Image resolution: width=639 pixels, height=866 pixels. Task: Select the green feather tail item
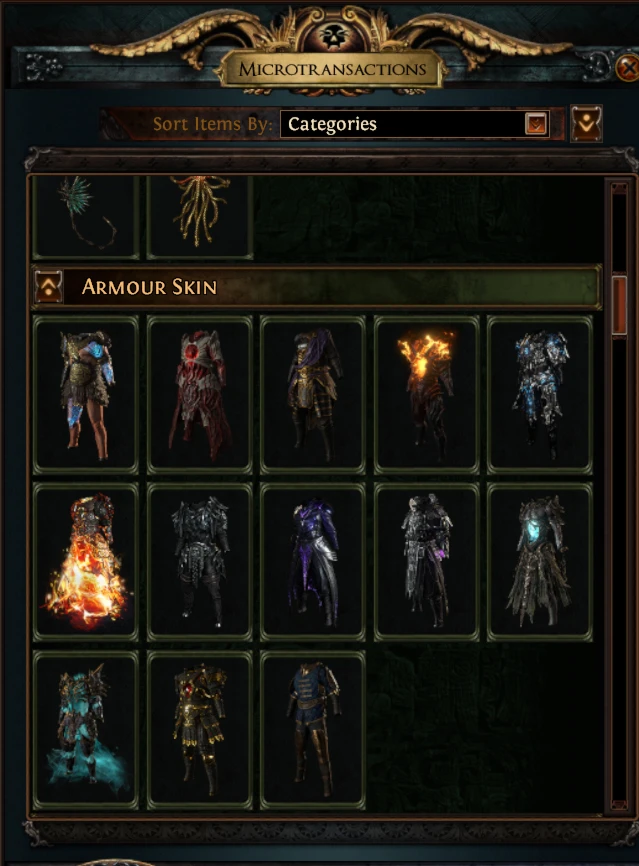tap(86, 216)
